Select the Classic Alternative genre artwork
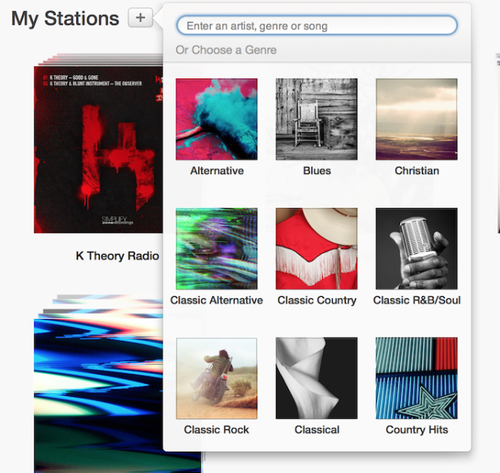 click(x=217, y=249)
